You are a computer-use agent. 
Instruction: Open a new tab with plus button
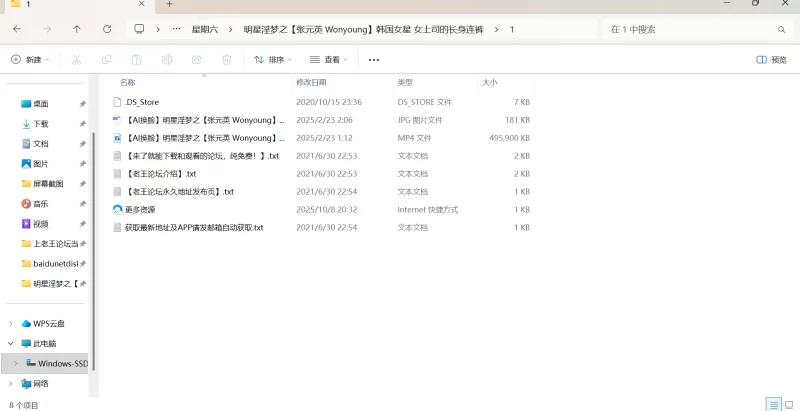click(x=169, y=5)
